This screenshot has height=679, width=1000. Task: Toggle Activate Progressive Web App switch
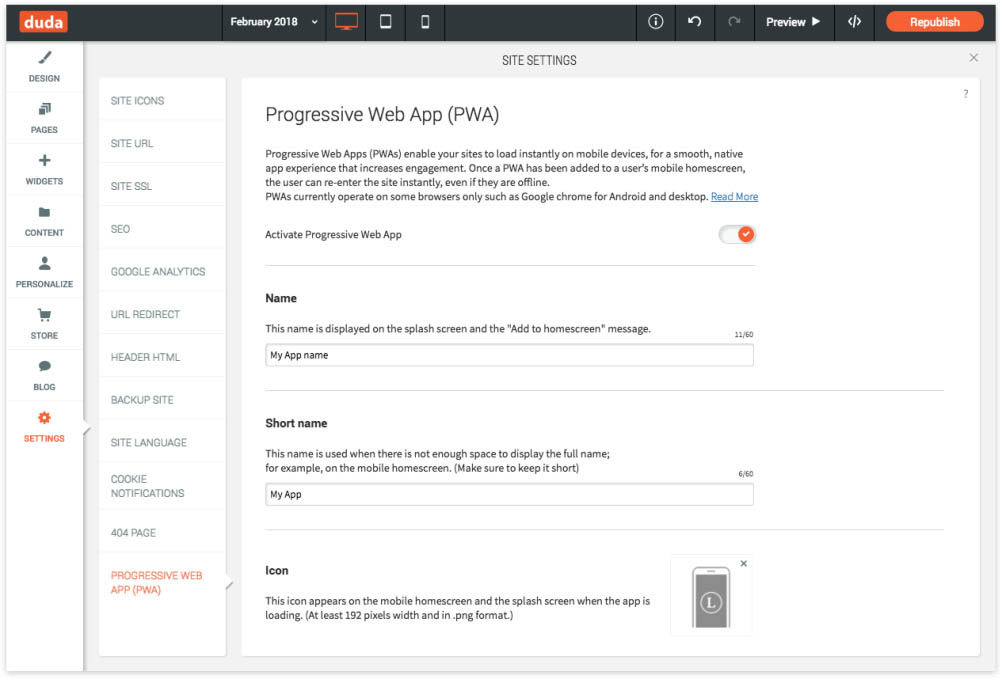737,235
